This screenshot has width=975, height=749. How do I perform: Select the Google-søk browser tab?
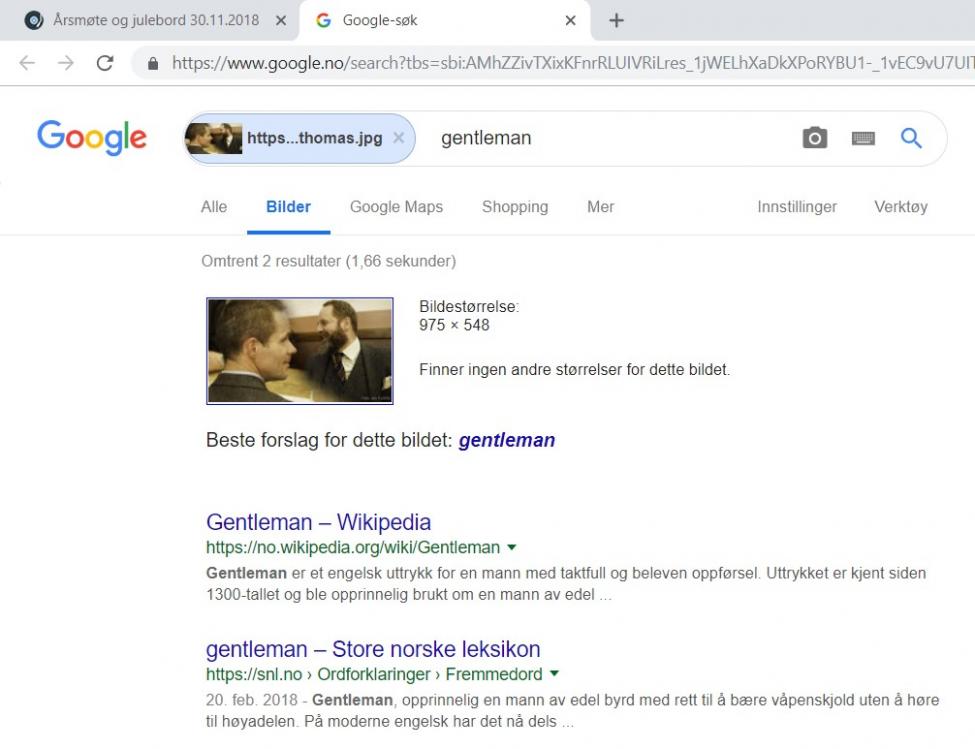tap(445, 21)
